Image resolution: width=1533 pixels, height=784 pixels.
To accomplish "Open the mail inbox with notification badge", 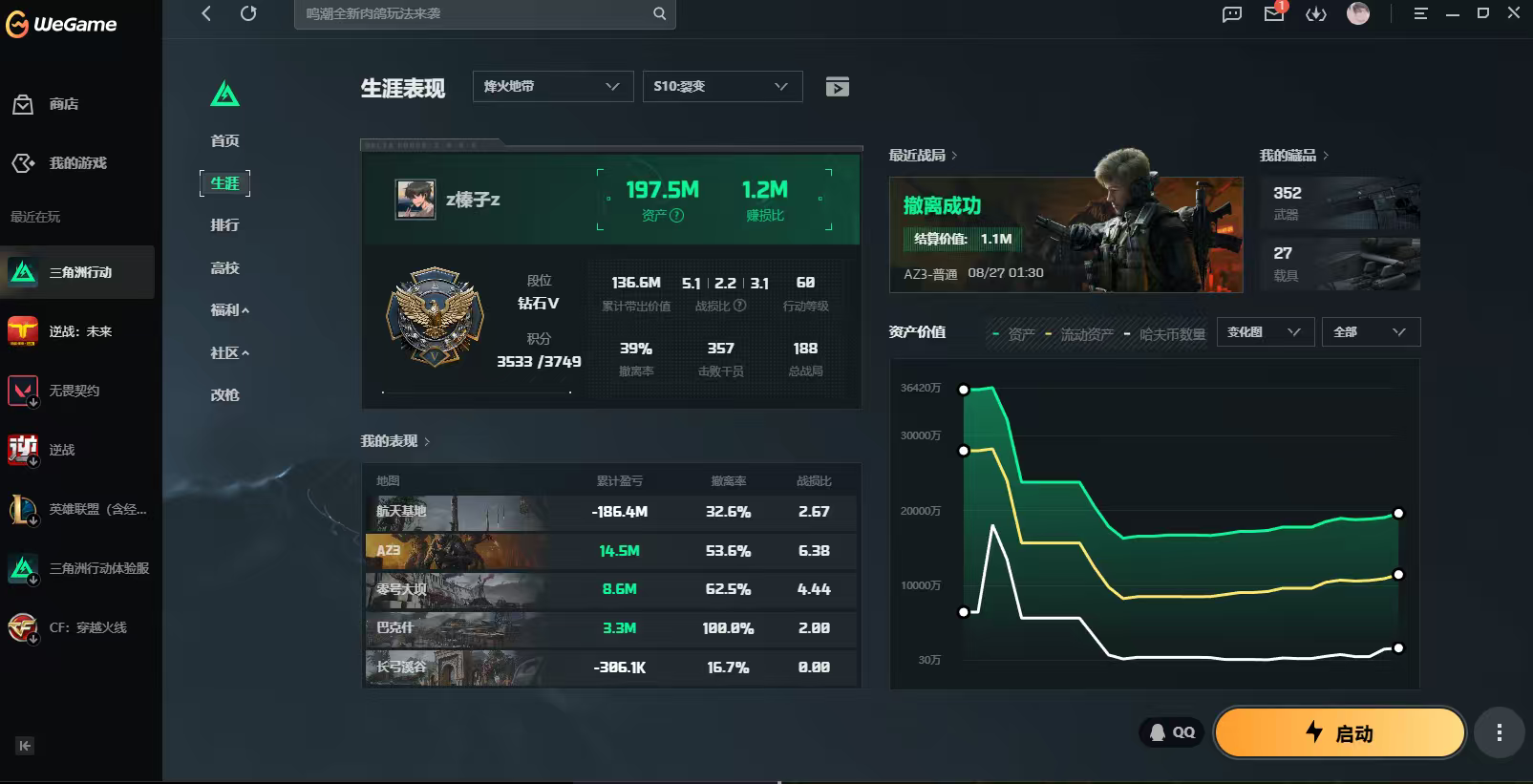I will pos(1275,12).
